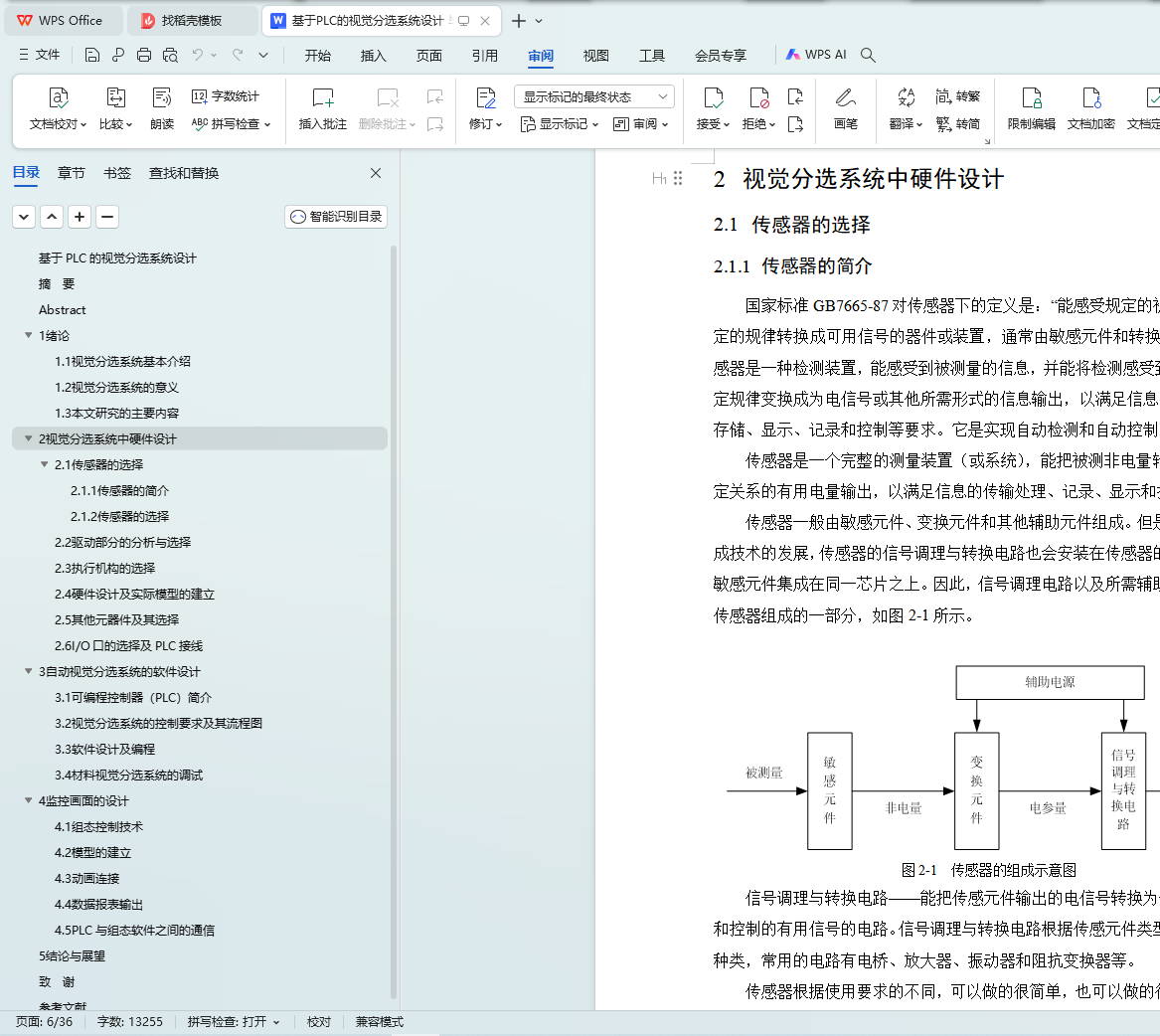Screen dimensions: 1160x1036
Task: Switch to 章节 navigation tab
Action: point(71,173)
